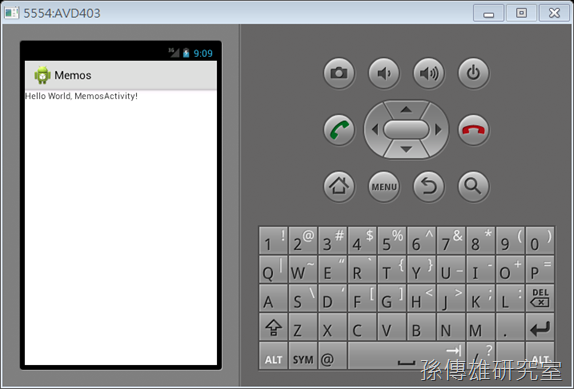Image resolution: width=574 pixels, height=389 pixels.
Task: Click the keyboard key 3 with #
Action: click(332, 240)
